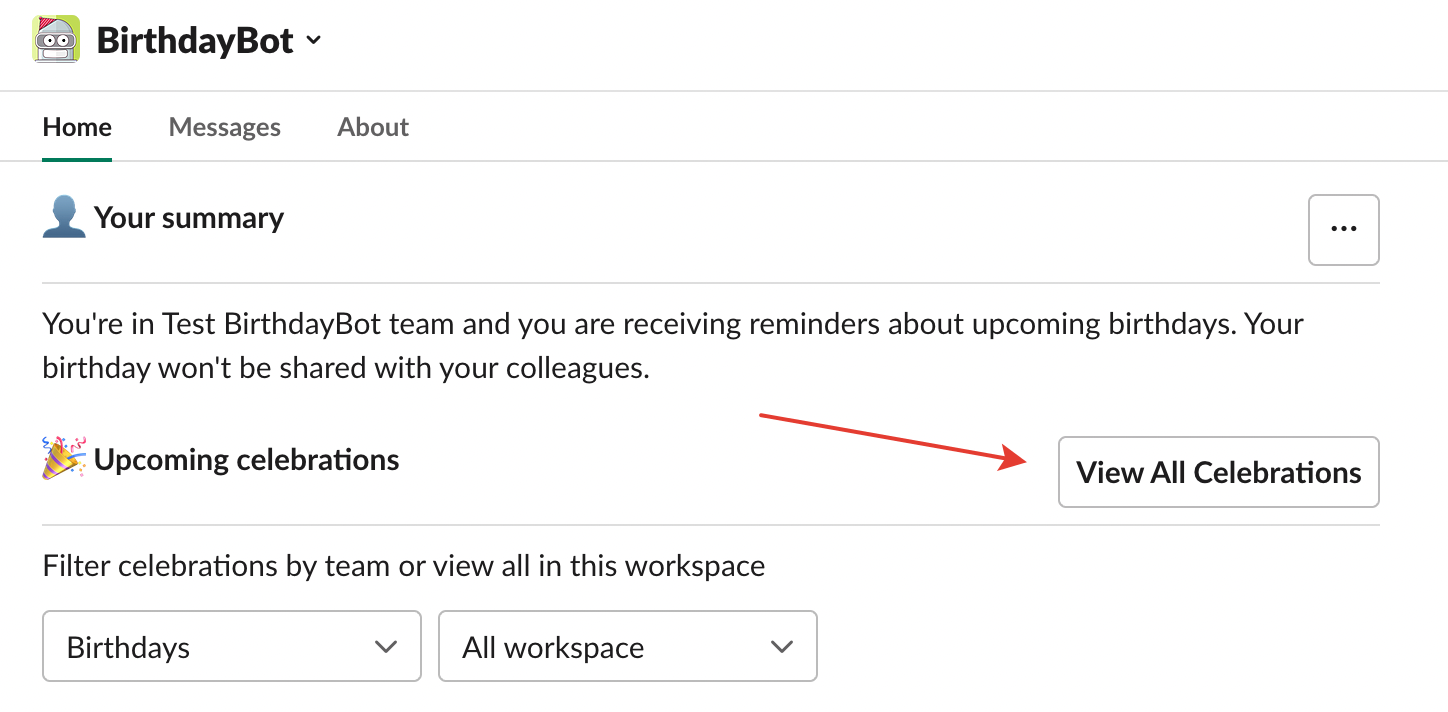Click the Filter celebrations by team description

[403, 566]
